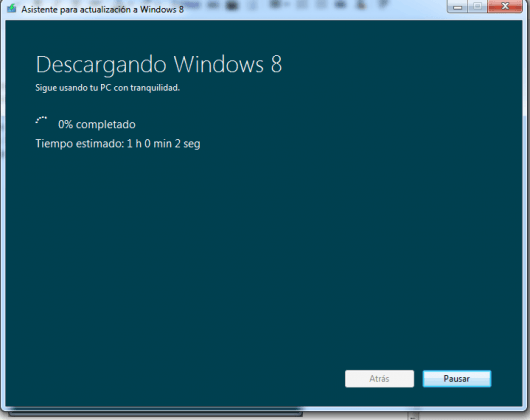Select the 'Tiempo estimado' remaining time text
Viewport: 530px width, 420px height.
point(118,144)
